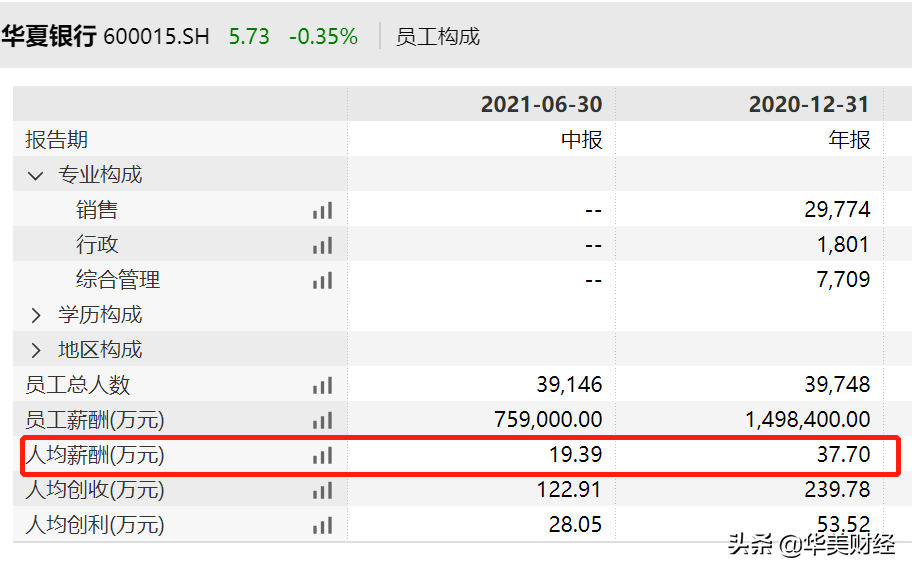
Task: Click the value 29,774
Action: [838, 209]
